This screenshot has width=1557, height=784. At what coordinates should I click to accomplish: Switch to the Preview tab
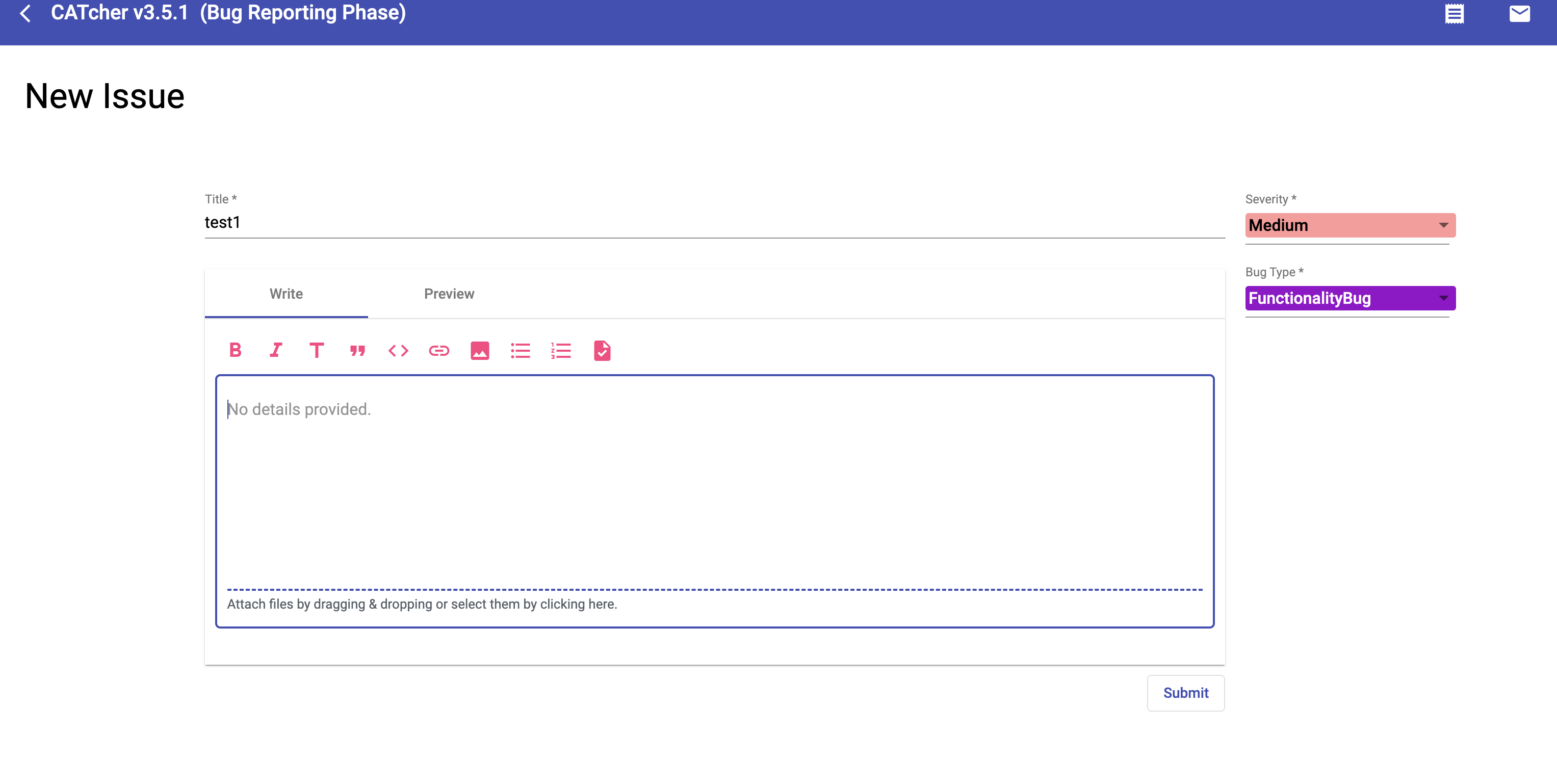(x=449, y=294)
